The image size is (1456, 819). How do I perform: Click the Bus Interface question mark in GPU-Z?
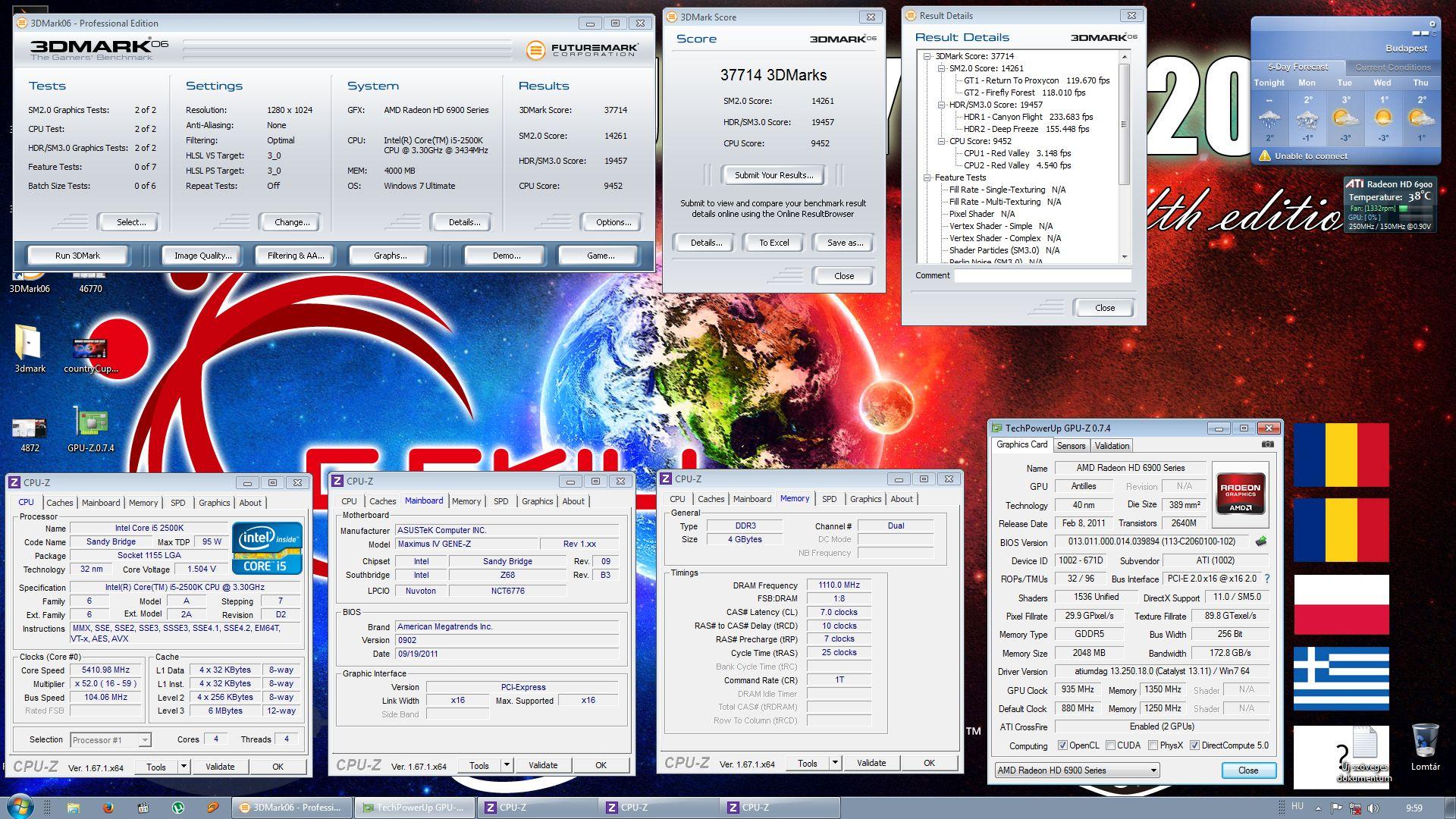(x=1266, y=579)
